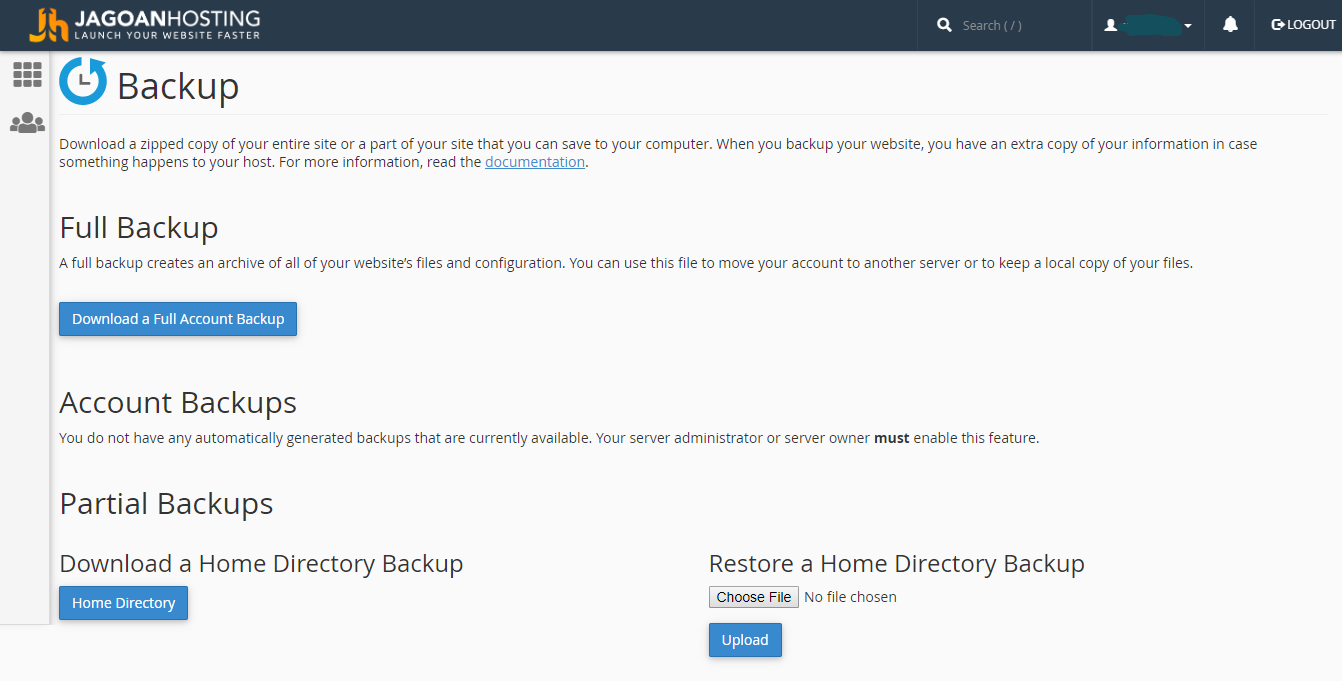This screenshot has width=1342, height=681.
Task: Click the Jagoan Hosting logo
Action: coord(145,25)
